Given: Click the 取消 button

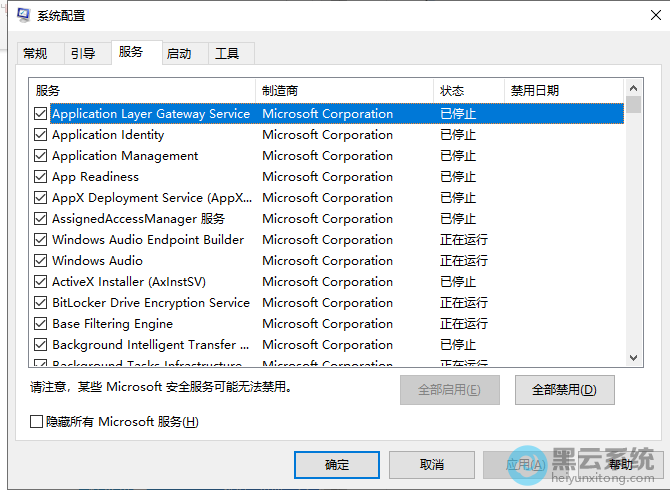Looking at the screenshot, I should 431,465.
